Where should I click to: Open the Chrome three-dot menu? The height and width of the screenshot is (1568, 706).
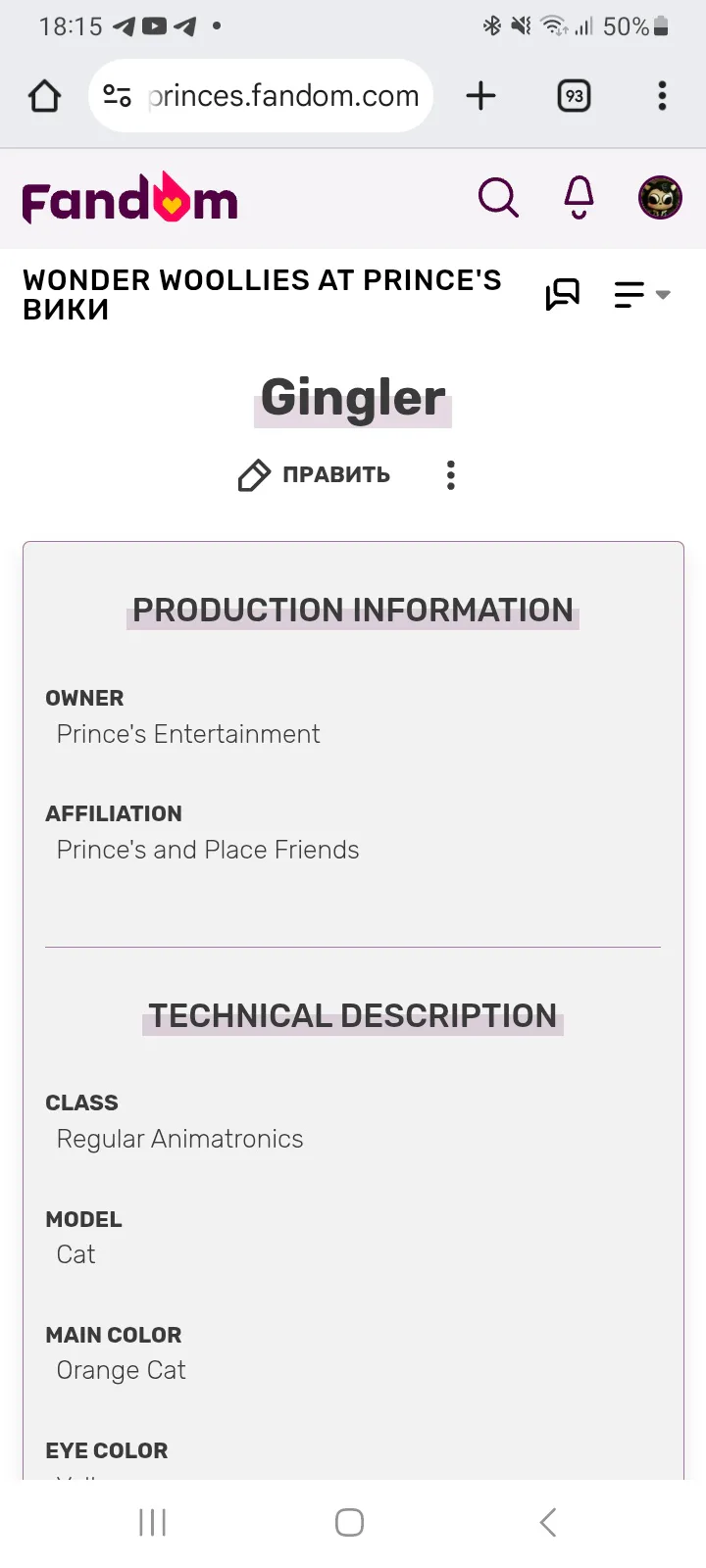point(662,96)
